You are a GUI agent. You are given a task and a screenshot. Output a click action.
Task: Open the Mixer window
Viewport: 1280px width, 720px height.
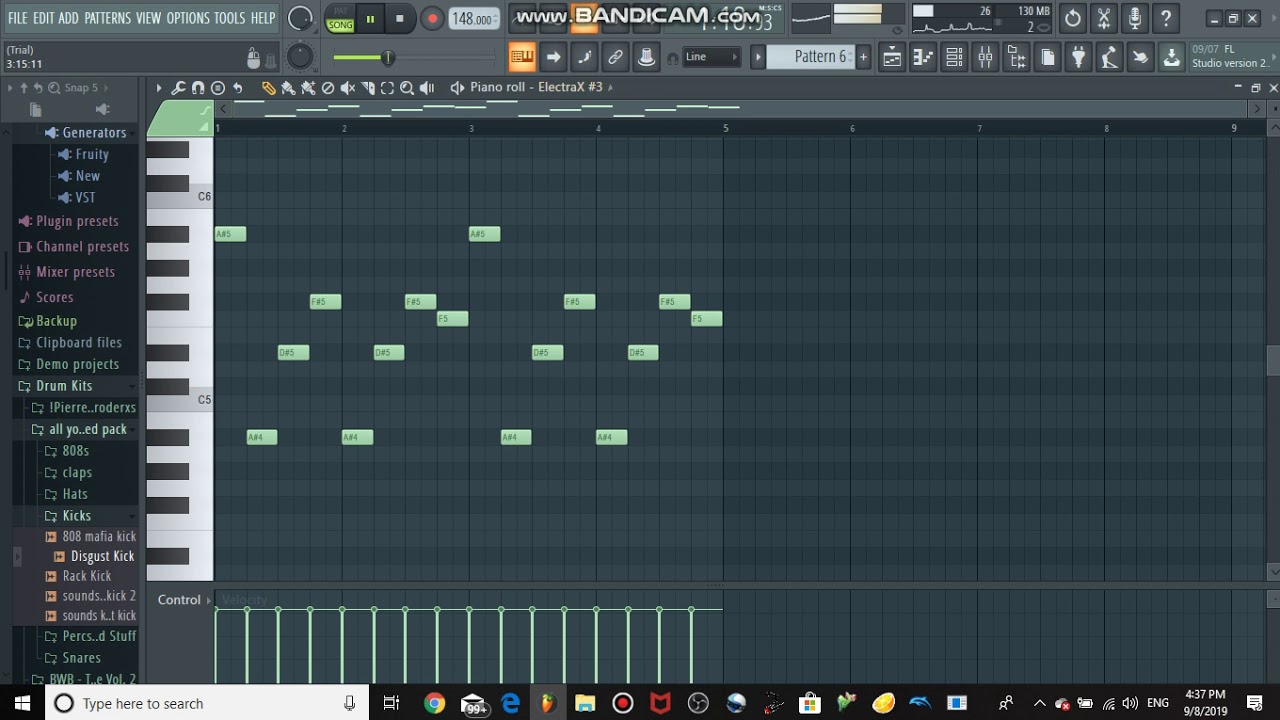[985, 57]
